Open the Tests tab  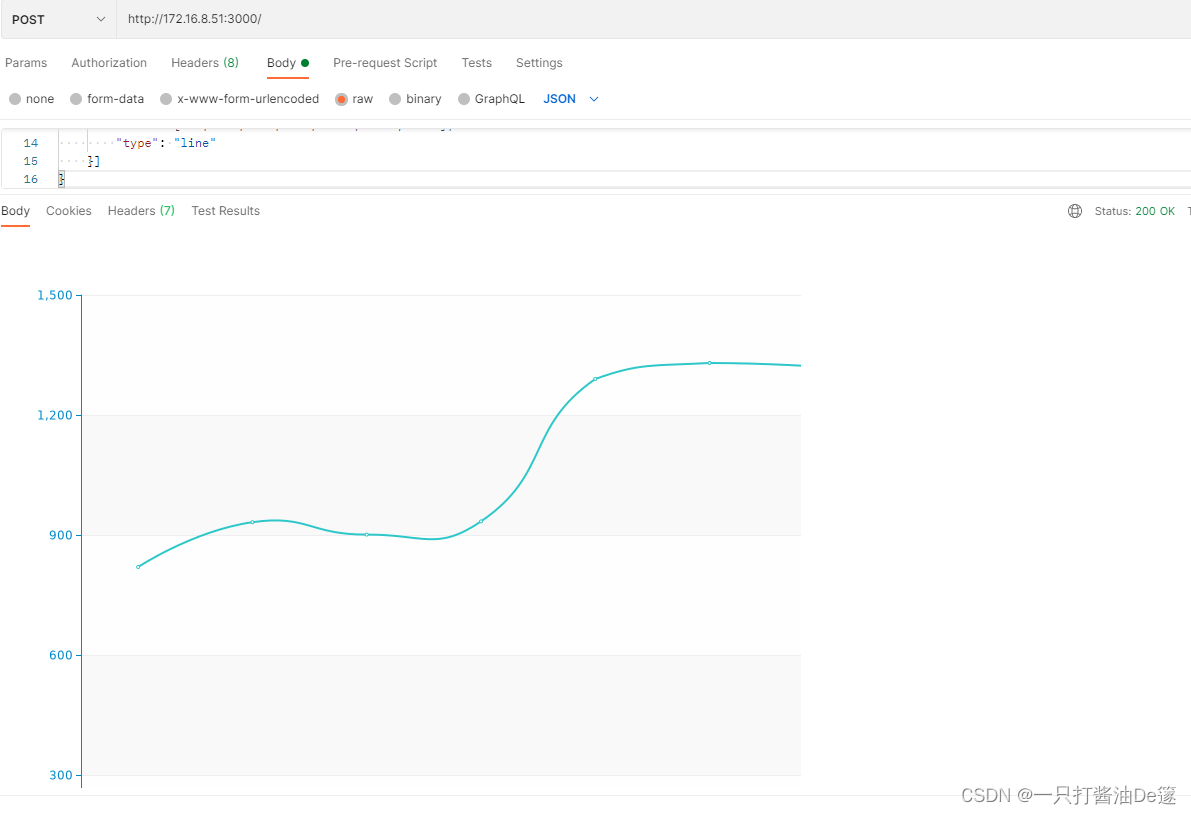coord(476,62)
